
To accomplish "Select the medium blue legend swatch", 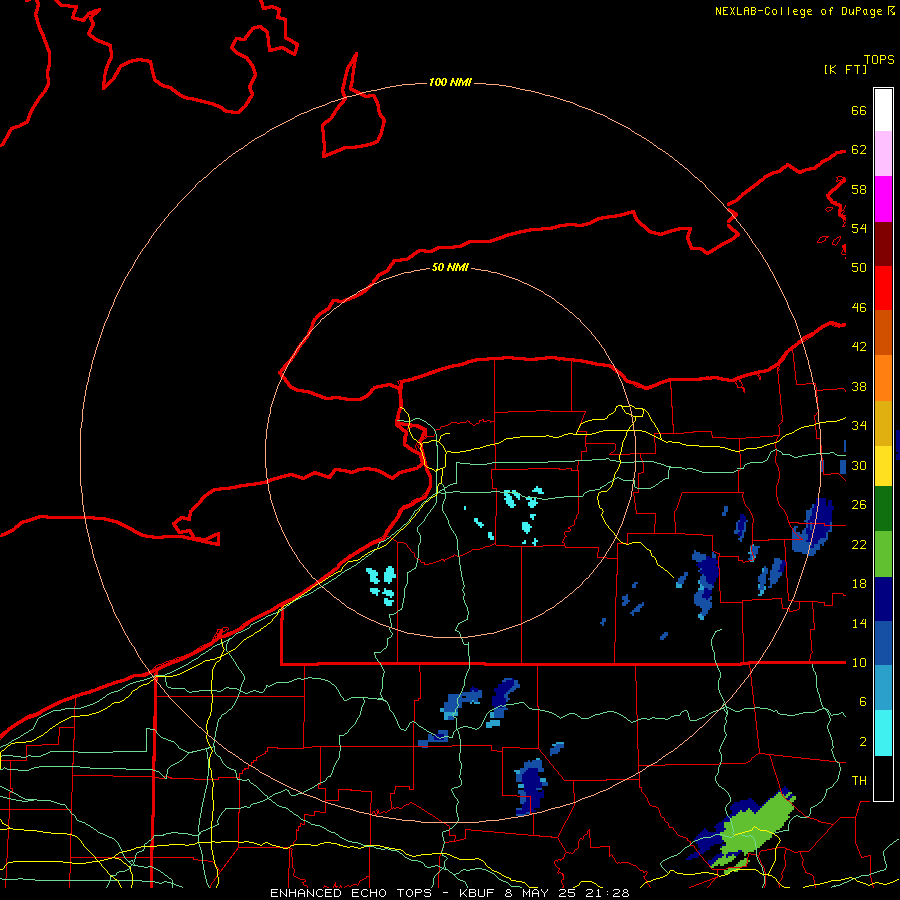I will point(883,643).
